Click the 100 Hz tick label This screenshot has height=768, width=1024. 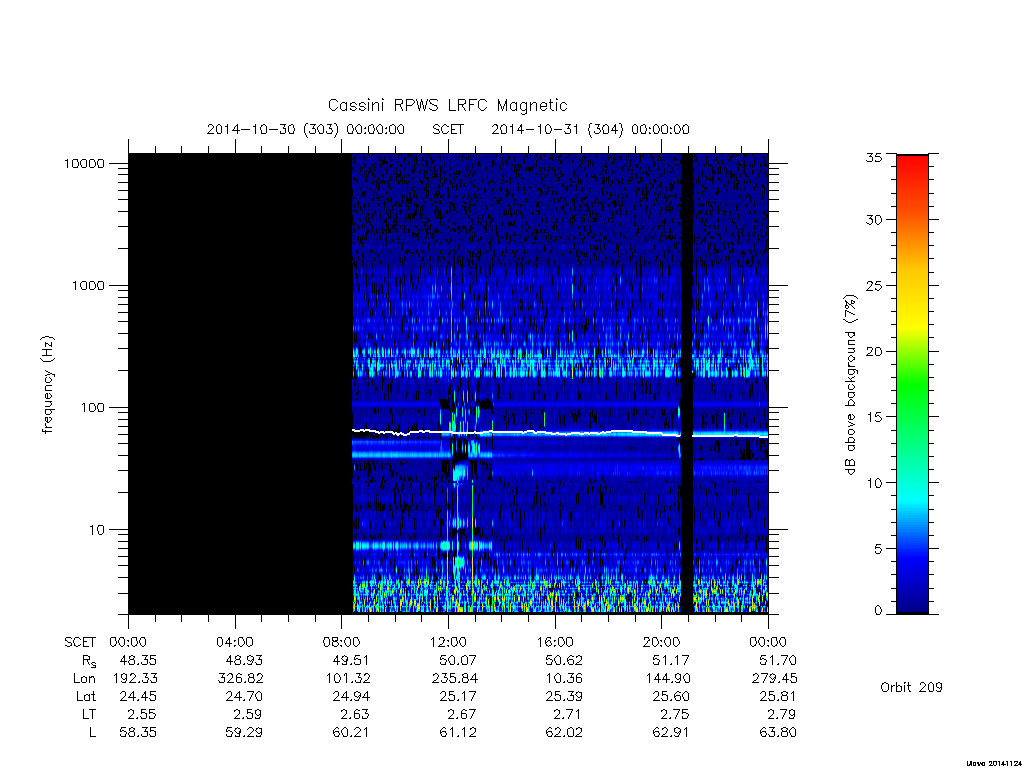[92, 408]
